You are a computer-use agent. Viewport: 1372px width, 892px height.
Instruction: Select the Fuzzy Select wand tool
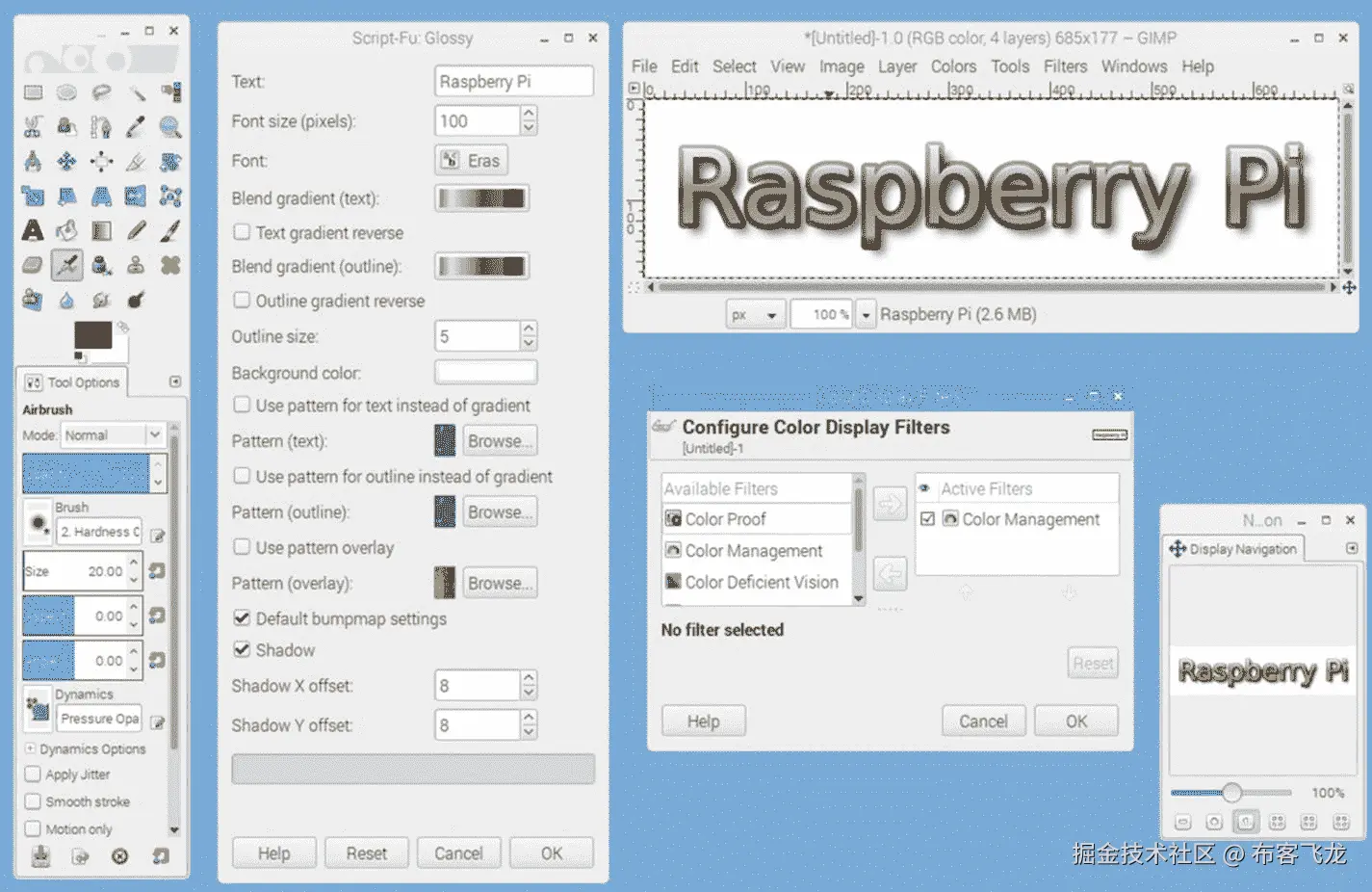pos(136,92)
